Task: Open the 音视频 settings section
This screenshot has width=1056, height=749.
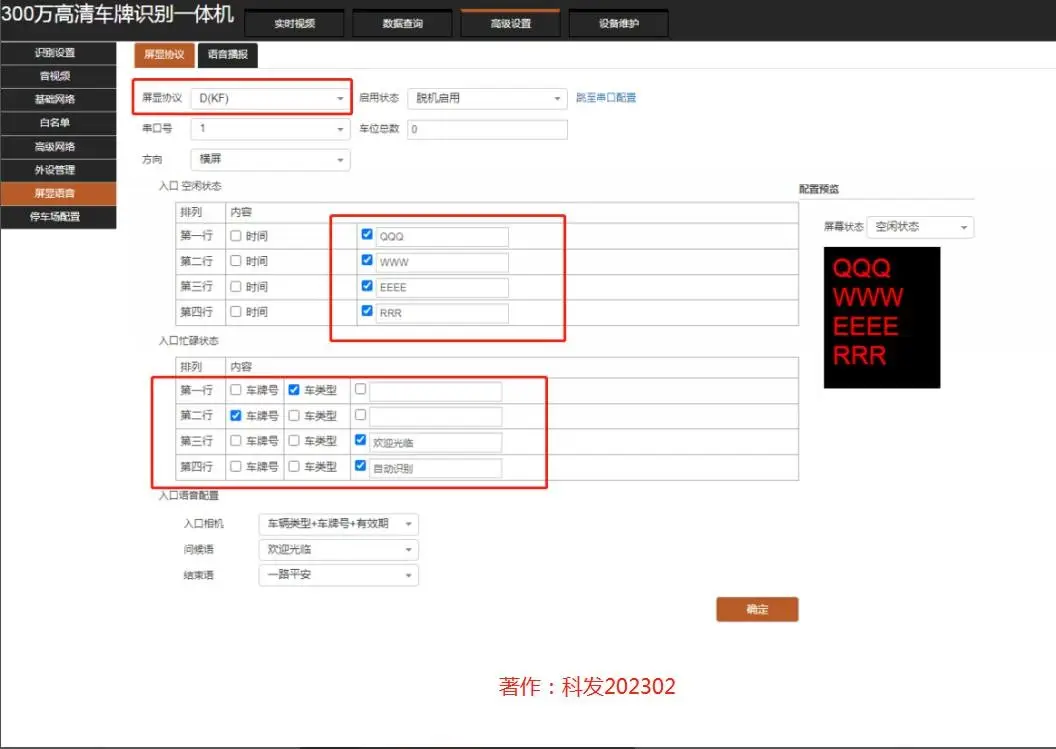Action: pos(56,75)
